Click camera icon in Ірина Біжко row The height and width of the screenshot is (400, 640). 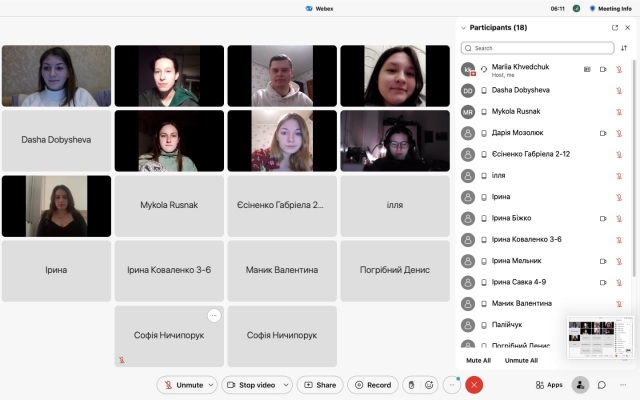coord(603,218)
